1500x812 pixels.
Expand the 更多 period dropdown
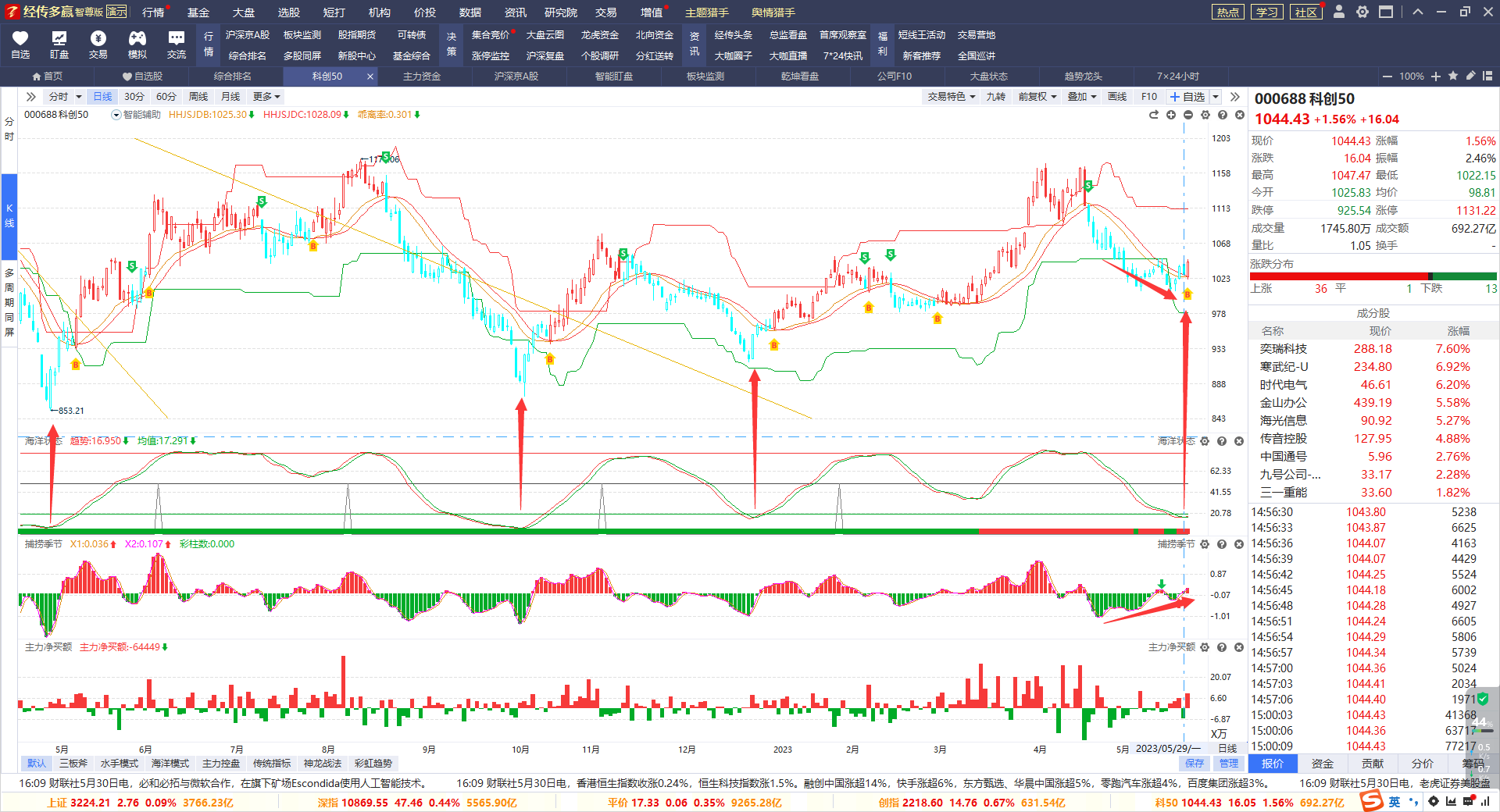[x=266, y=97]
